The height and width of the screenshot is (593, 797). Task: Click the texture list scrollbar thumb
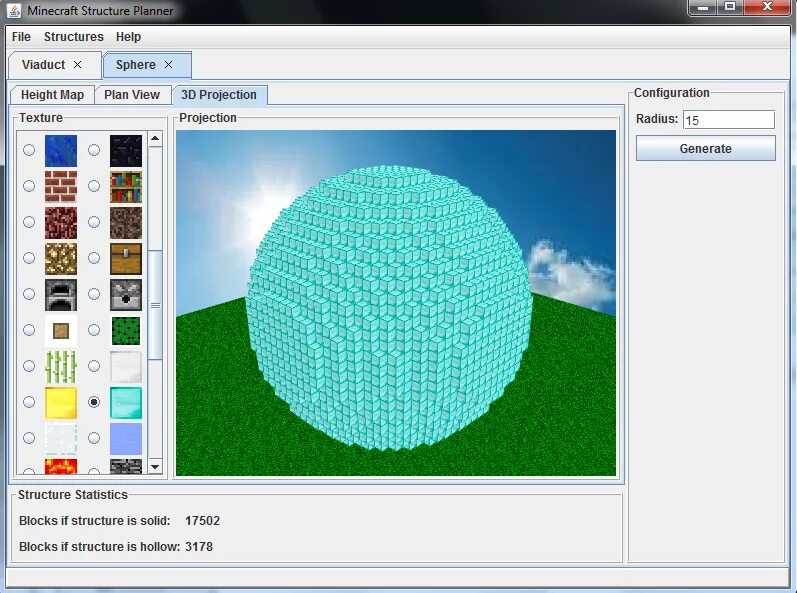(x=156, y=305)
